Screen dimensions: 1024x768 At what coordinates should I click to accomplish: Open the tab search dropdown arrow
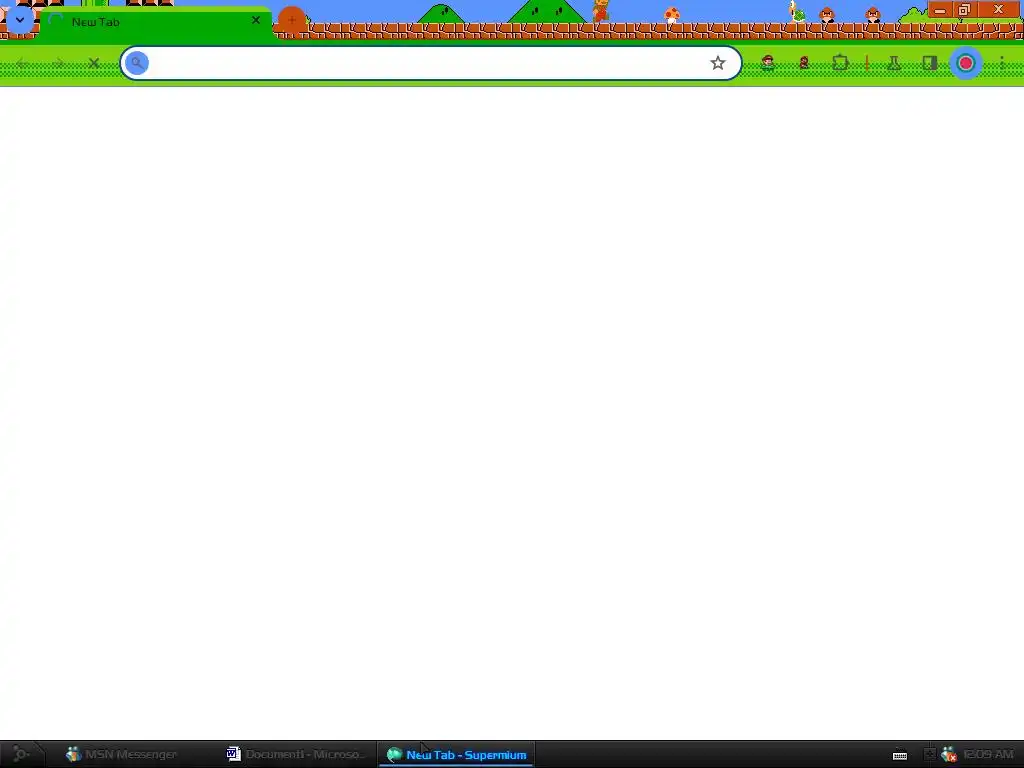pos(20,20)
